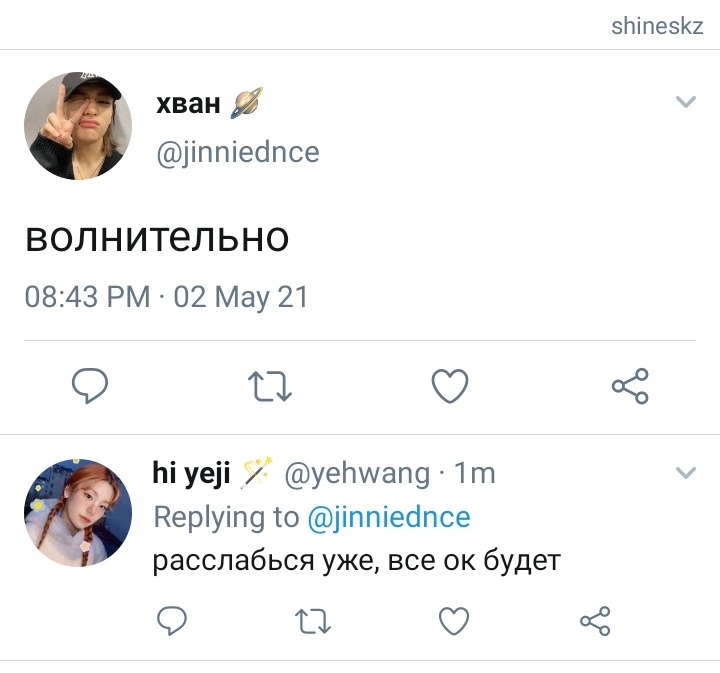Reply to hi yeji's comment

point(172,621)
